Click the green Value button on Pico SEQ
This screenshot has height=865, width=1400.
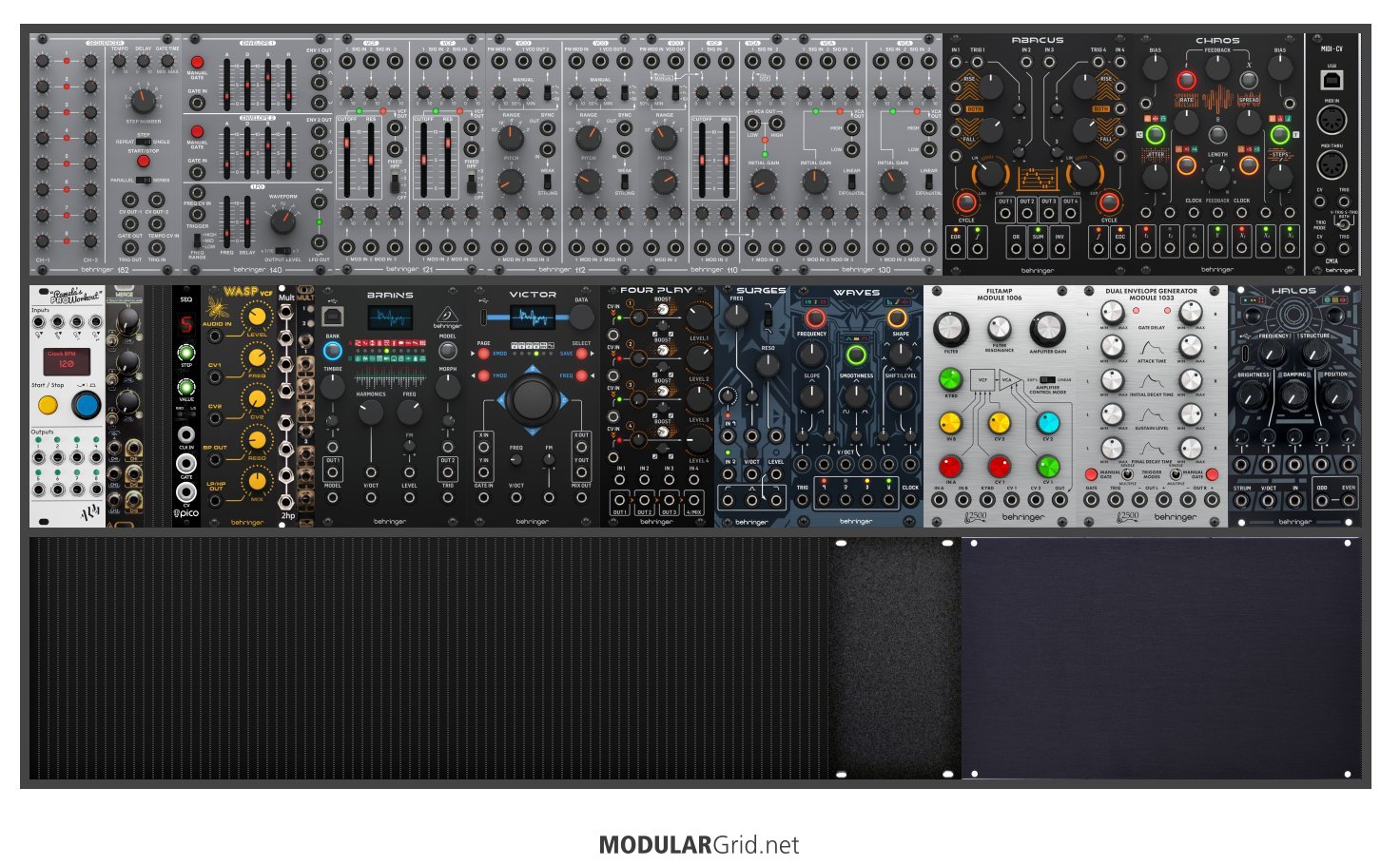186,387
